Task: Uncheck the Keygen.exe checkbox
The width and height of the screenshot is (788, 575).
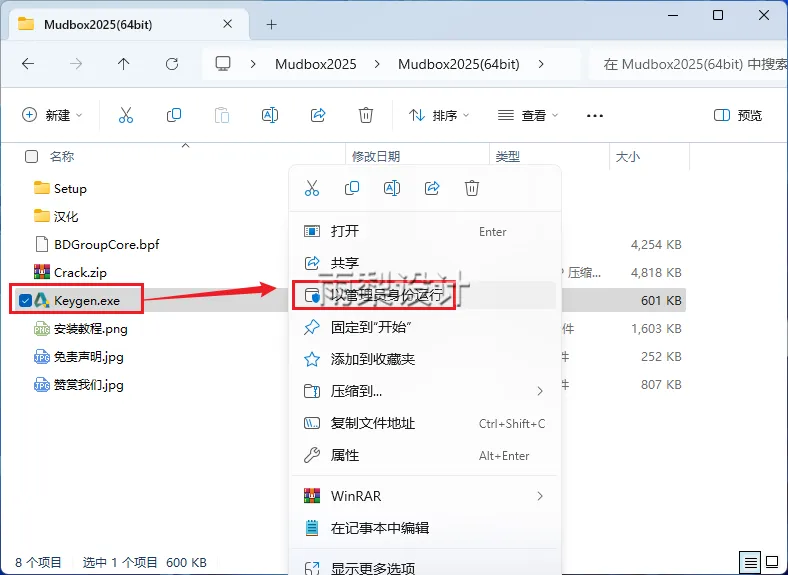Action: (x=25, y=301)
